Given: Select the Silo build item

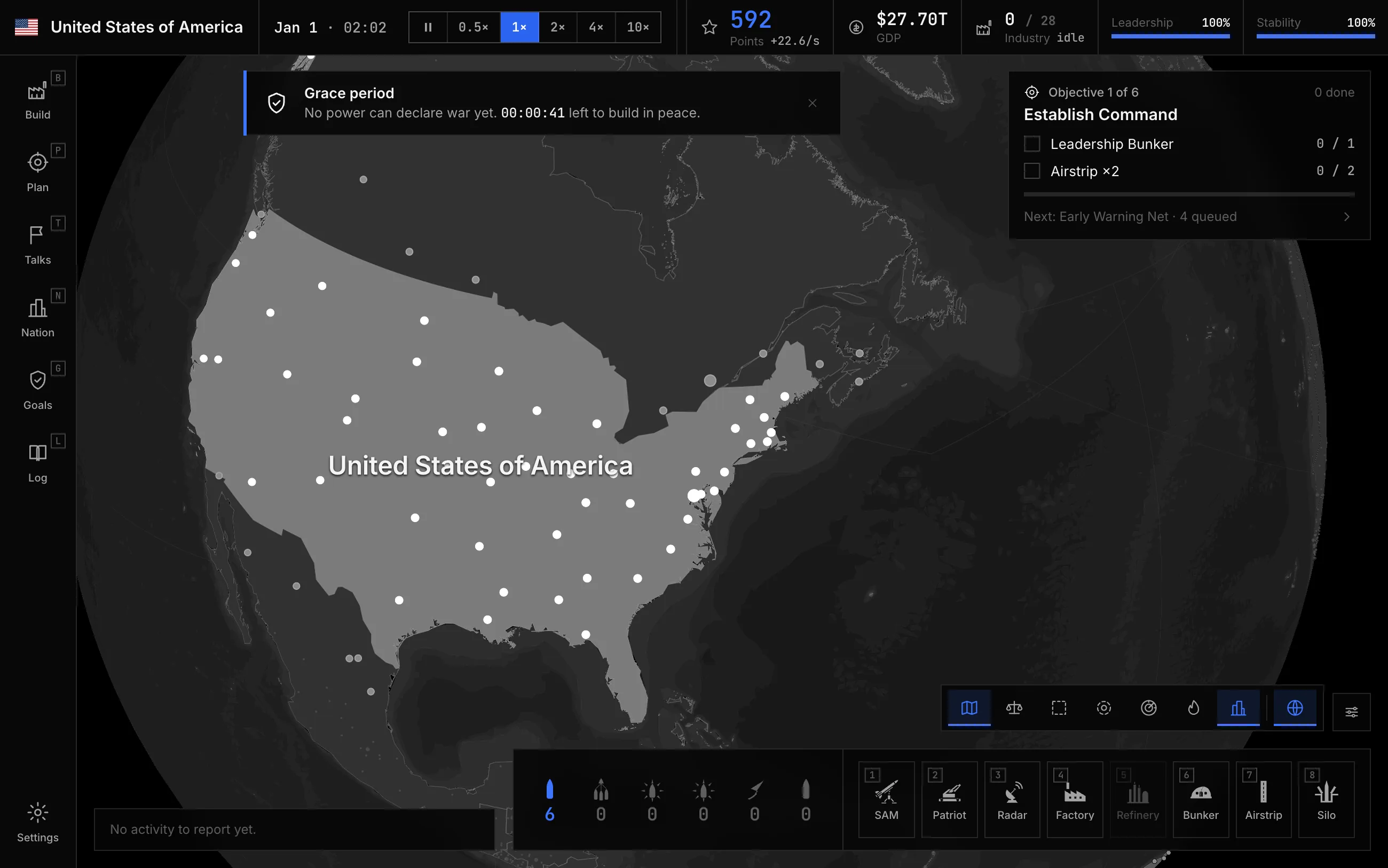Looking at the screenshot, I should (x=1327, y=800).
